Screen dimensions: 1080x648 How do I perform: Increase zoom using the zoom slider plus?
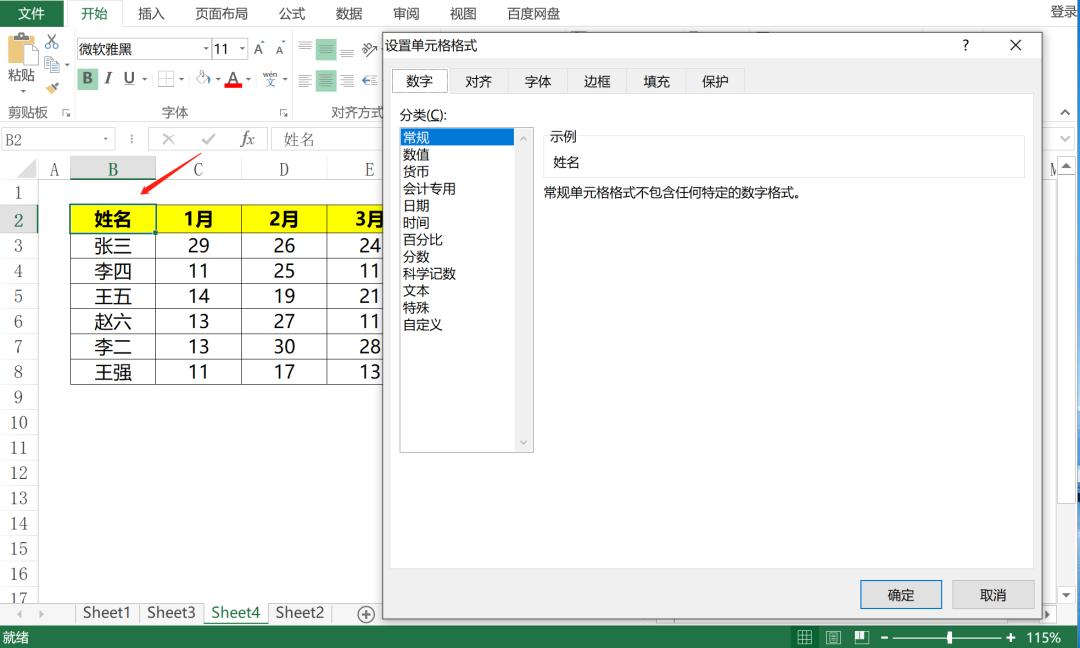1011,637
